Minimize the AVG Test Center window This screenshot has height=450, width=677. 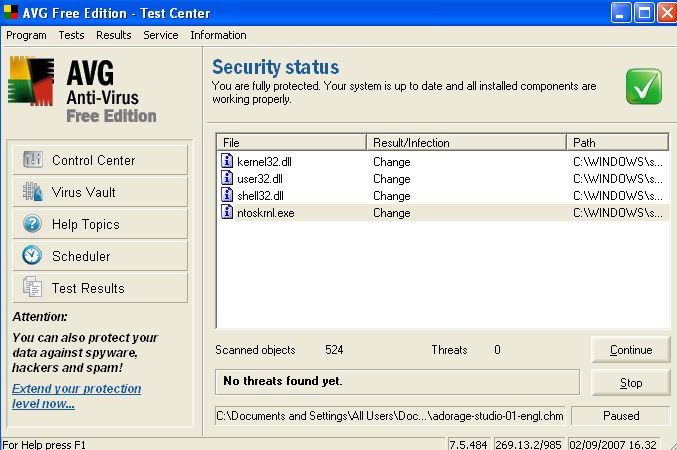620,13
